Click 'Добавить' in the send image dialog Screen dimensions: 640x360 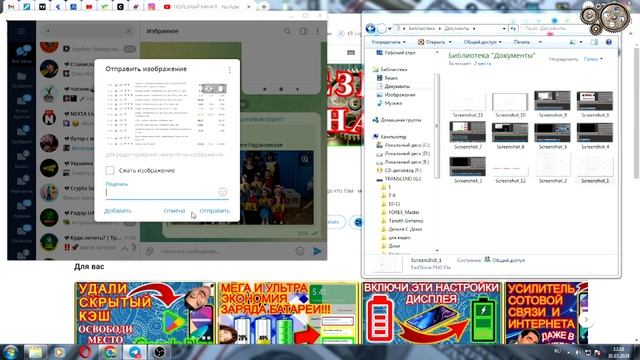pos(118,211)
